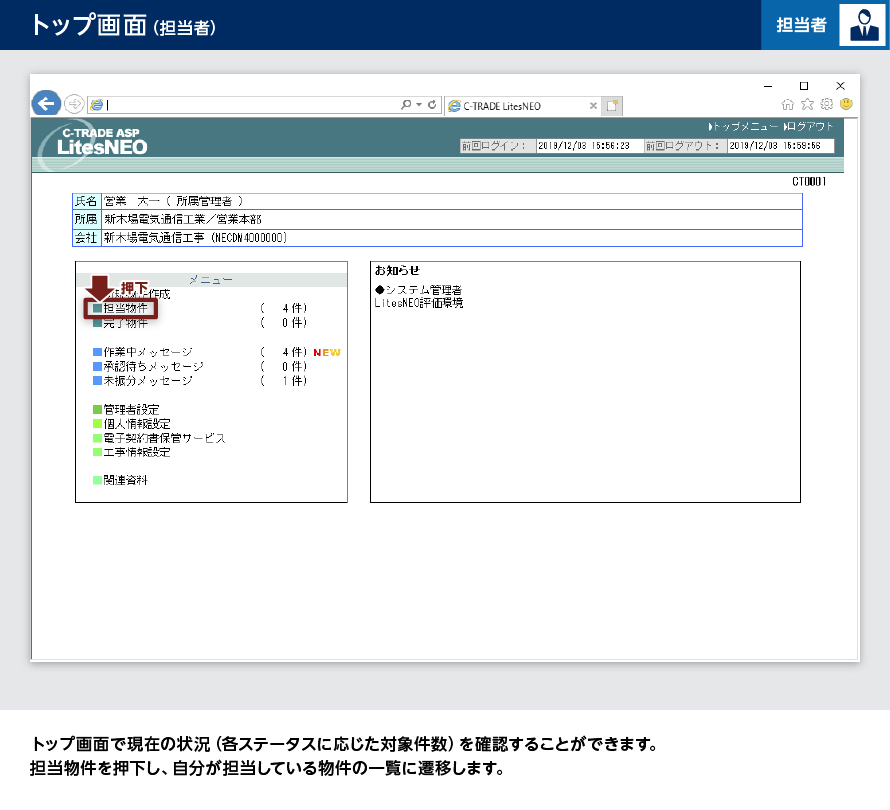Click the 担当者 person icon in header
This screenshot has height=810, width=890.
pyautogui.click(x=861, y=25)
